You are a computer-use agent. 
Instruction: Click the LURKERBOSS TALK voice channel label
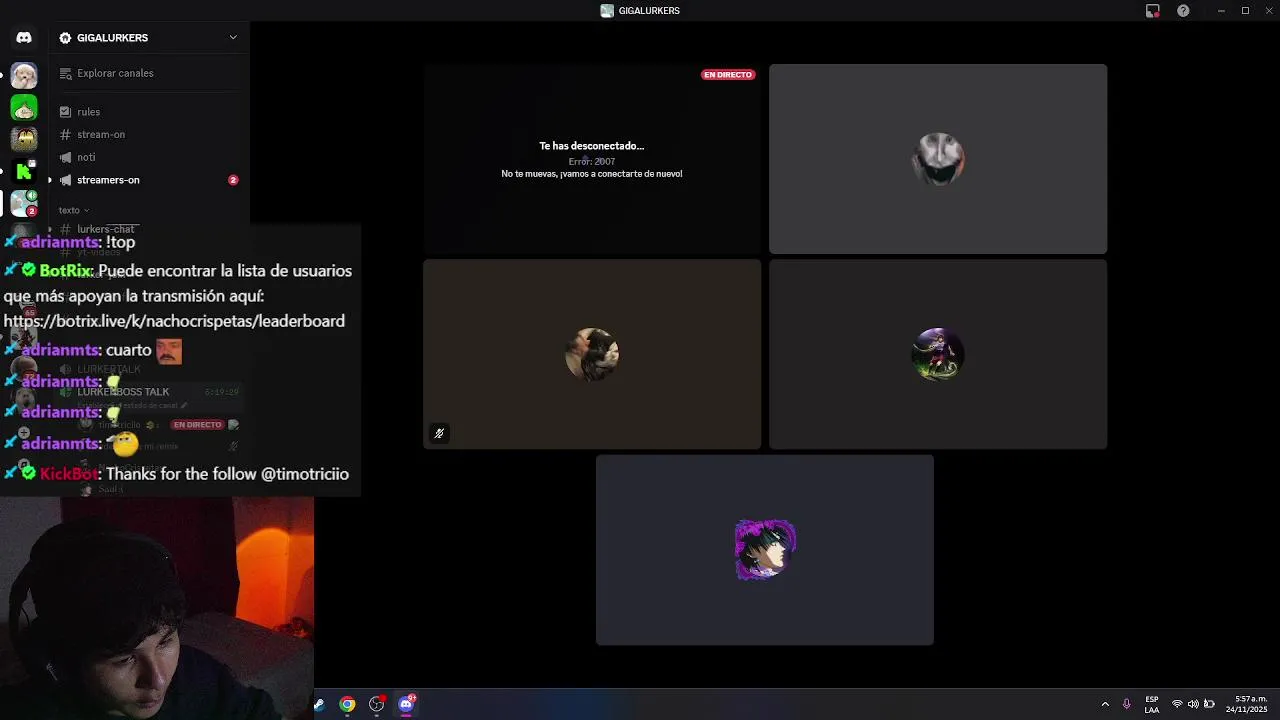[123, 392]
